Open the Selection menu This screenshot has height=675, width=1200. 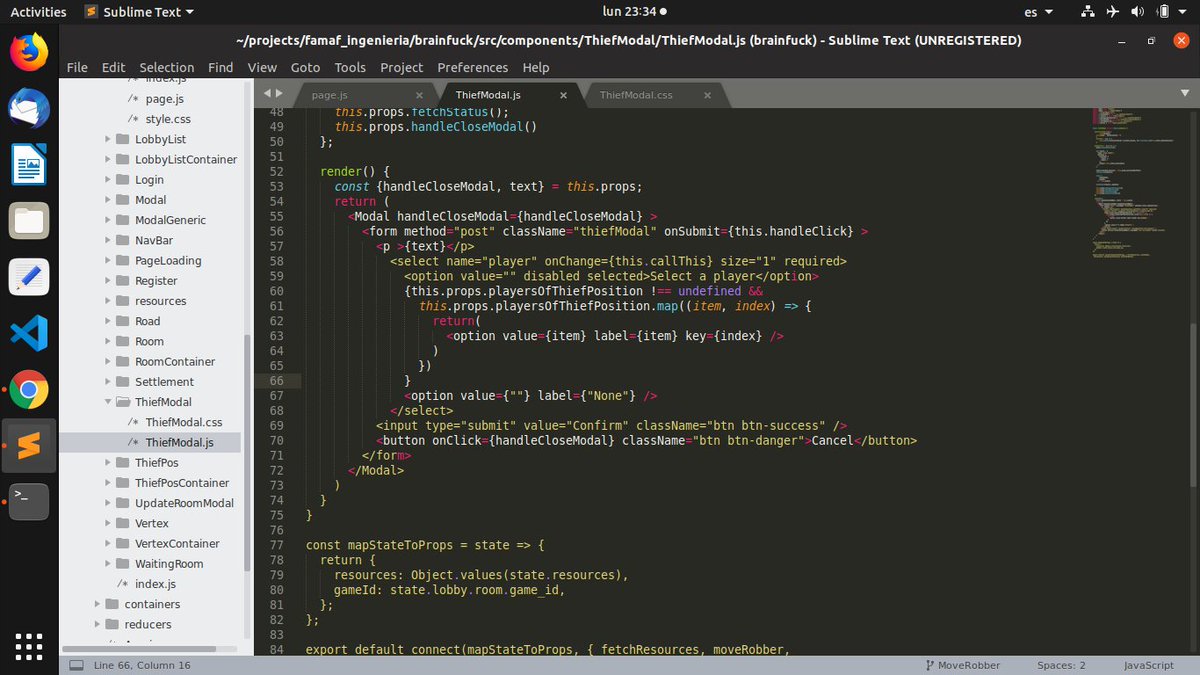coord(167,67)
